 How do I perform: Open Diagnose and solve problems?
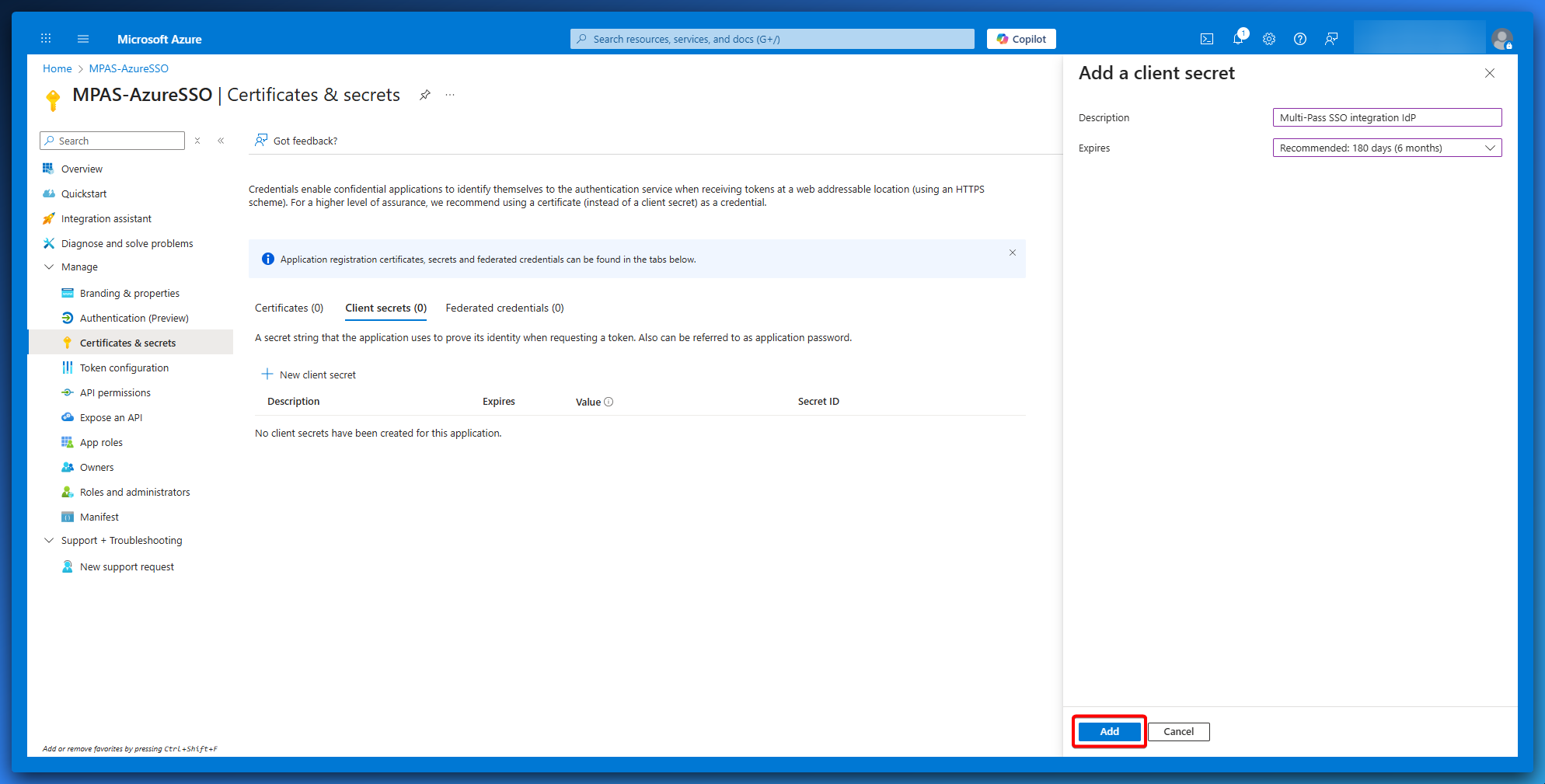tap(127, 243)
